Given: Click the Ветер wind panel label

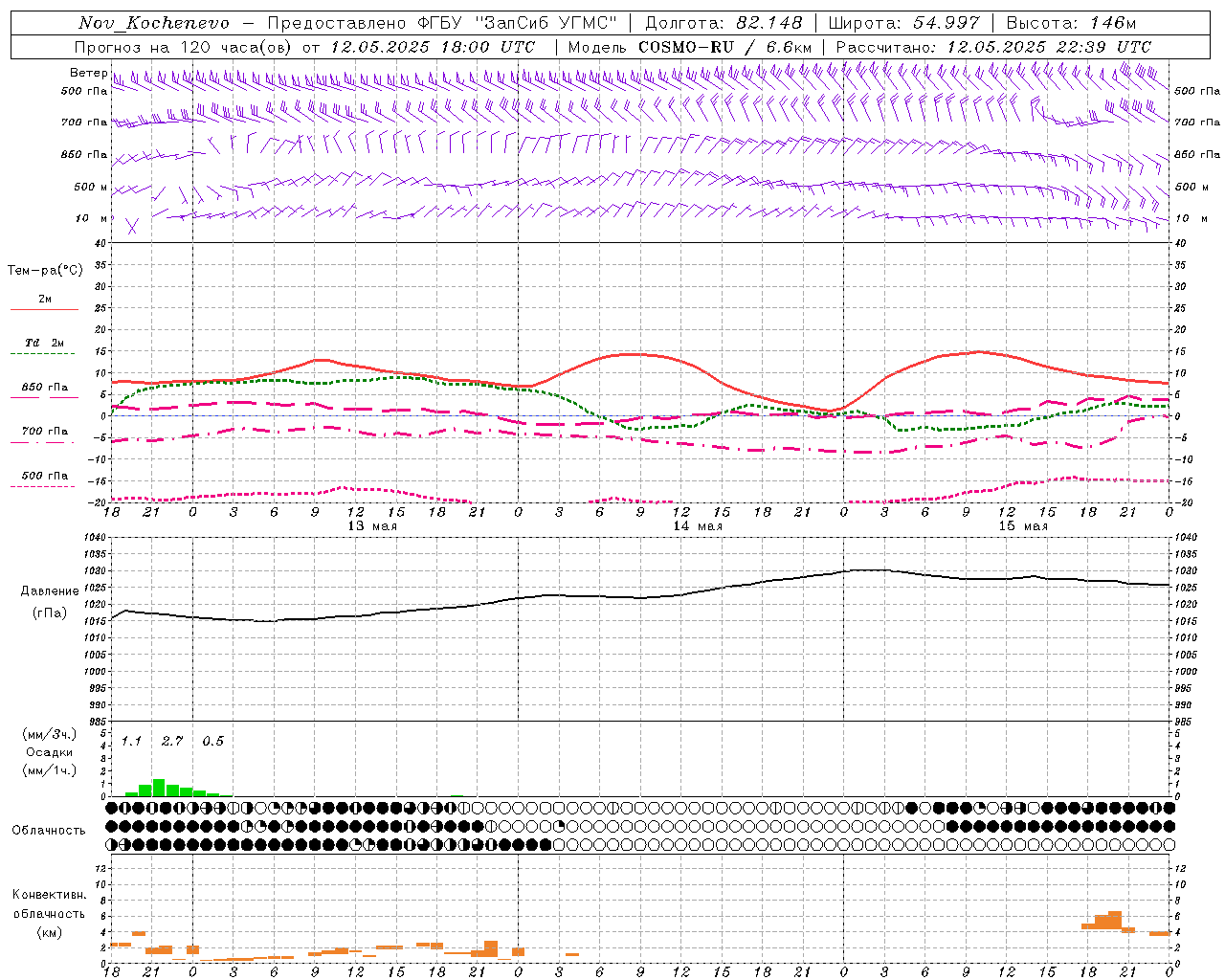Looking at the screenshot, I should (x=88, y=73).
